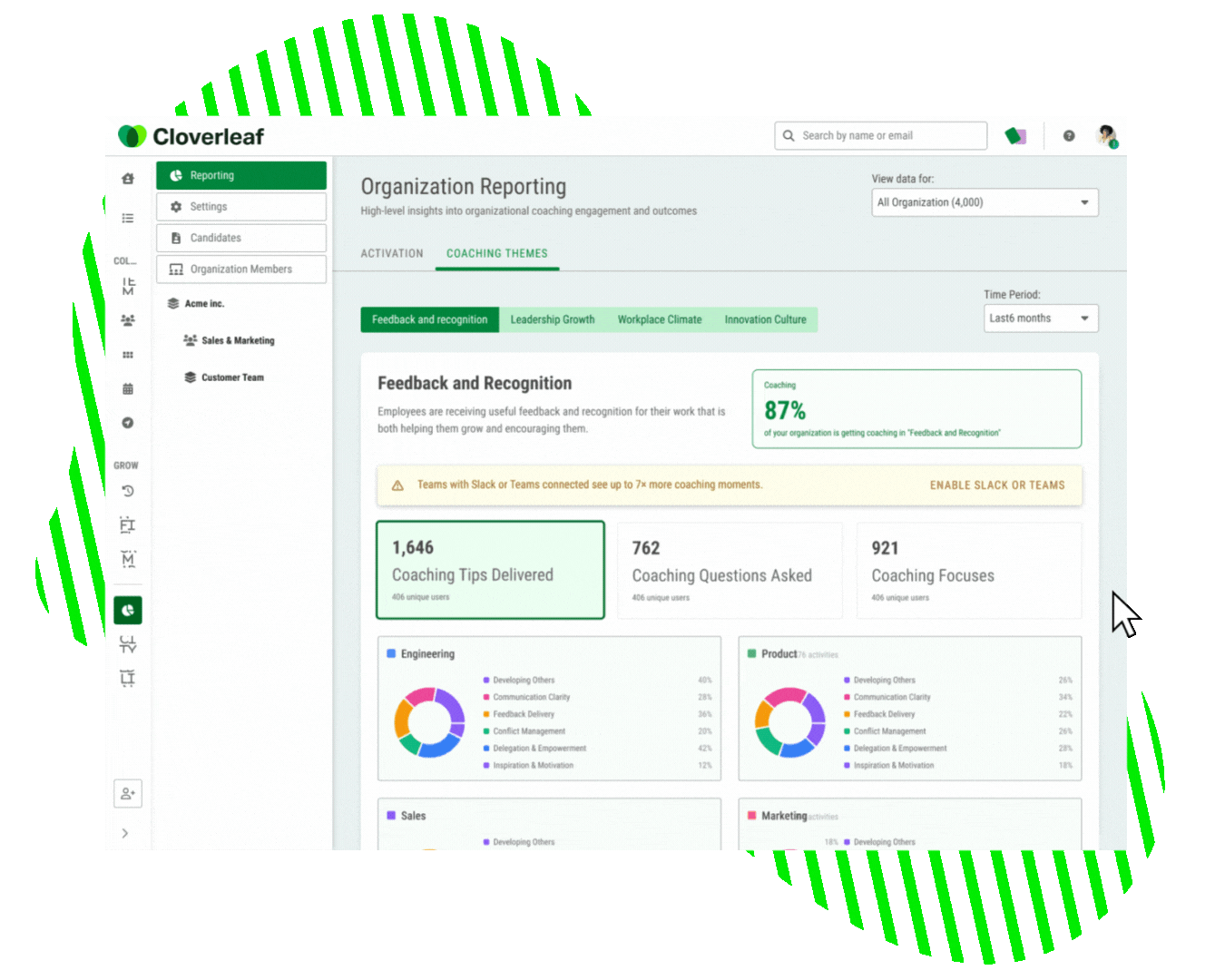The width and height of the screenshot is (1225, 980).
Task: Open the home dashboard icon
Action: pyautogui.click(x=127, y=179)
